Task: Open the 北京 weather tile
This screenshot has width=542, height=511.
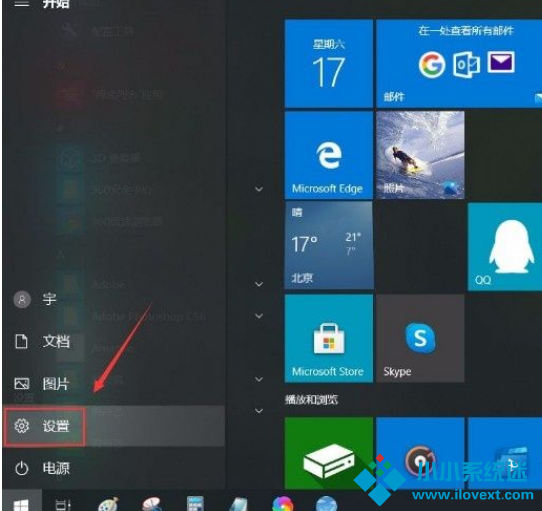Action: [329, 245]
